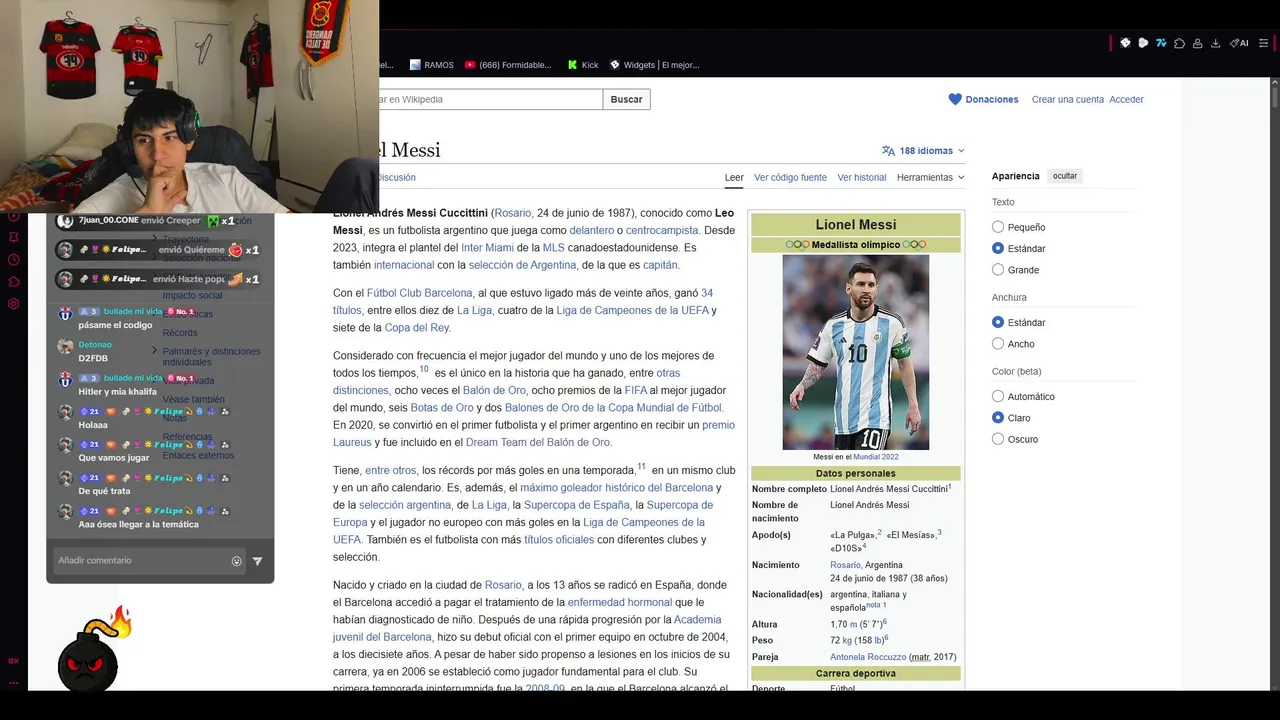Click the webcam overlay video
The image size is (1280, 720).
point(189,106)
